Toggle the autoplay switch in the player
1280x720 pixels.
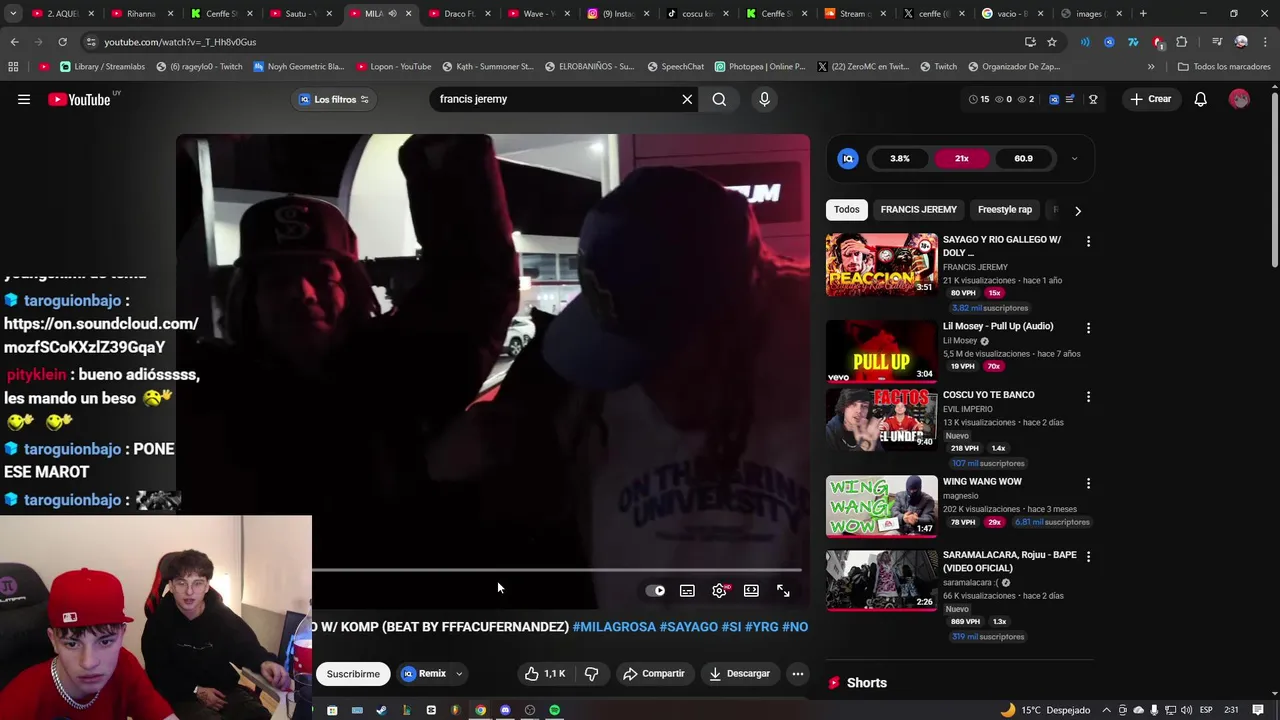[x=655, y=591]
